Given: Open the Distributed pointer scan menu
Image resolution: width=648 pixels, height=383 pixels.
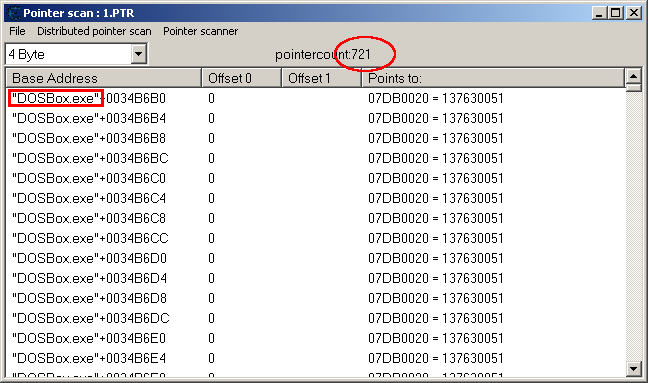Looking at the screenshot, I should click(94, 31).
